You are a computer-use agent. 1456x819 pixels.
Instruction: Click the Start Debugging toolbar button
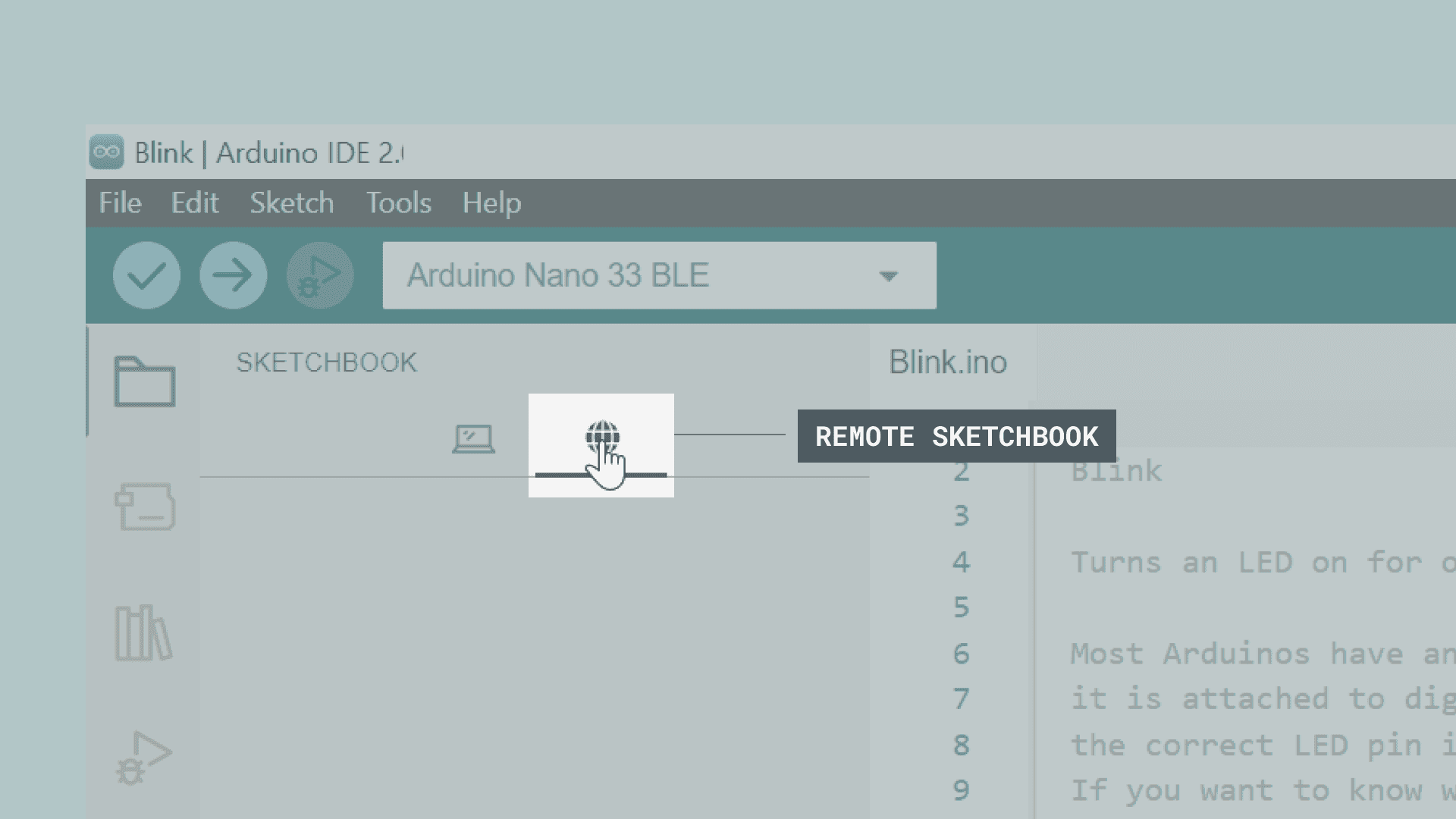319,275
